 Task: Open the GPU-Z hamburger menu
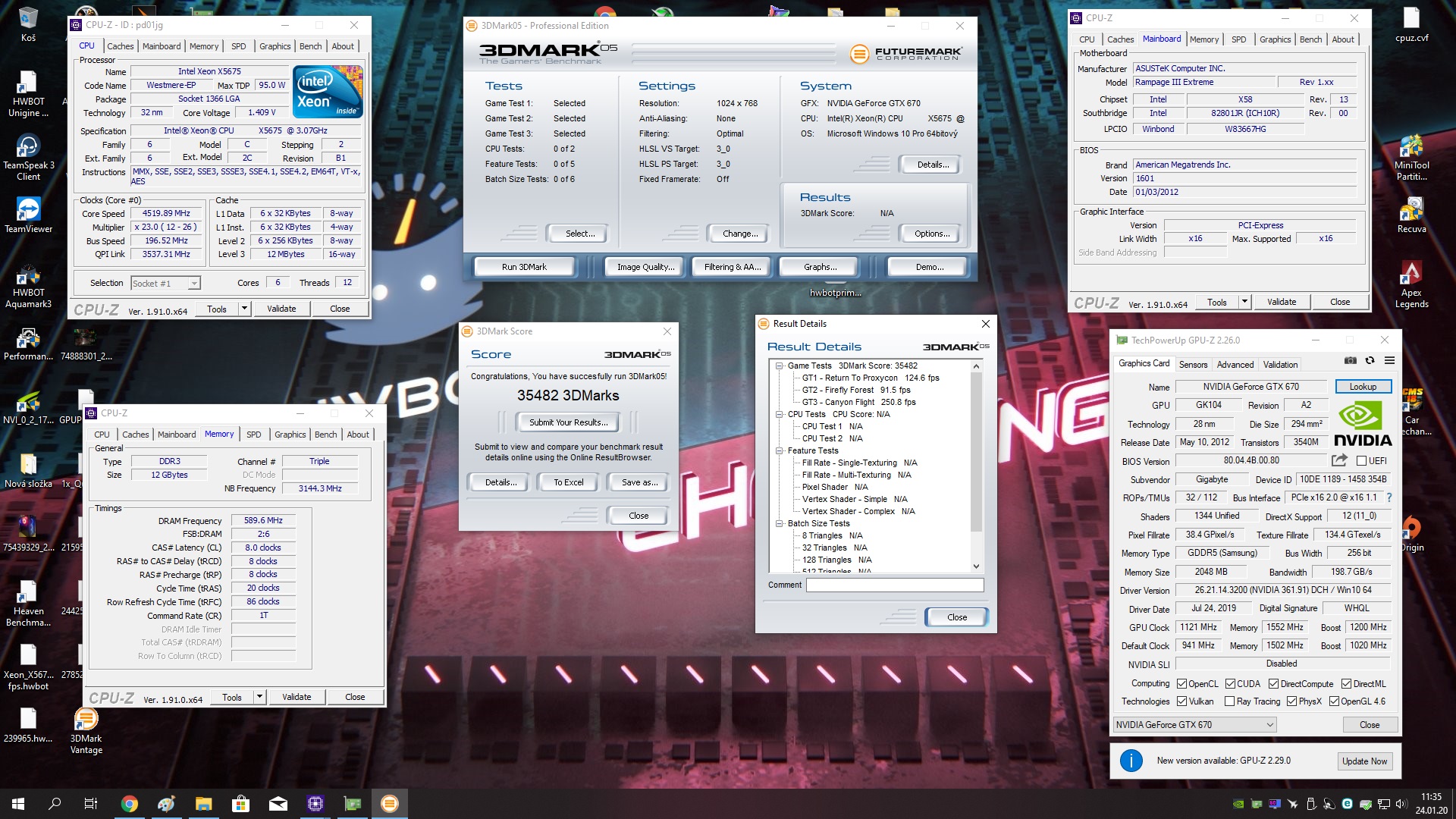1389,361
